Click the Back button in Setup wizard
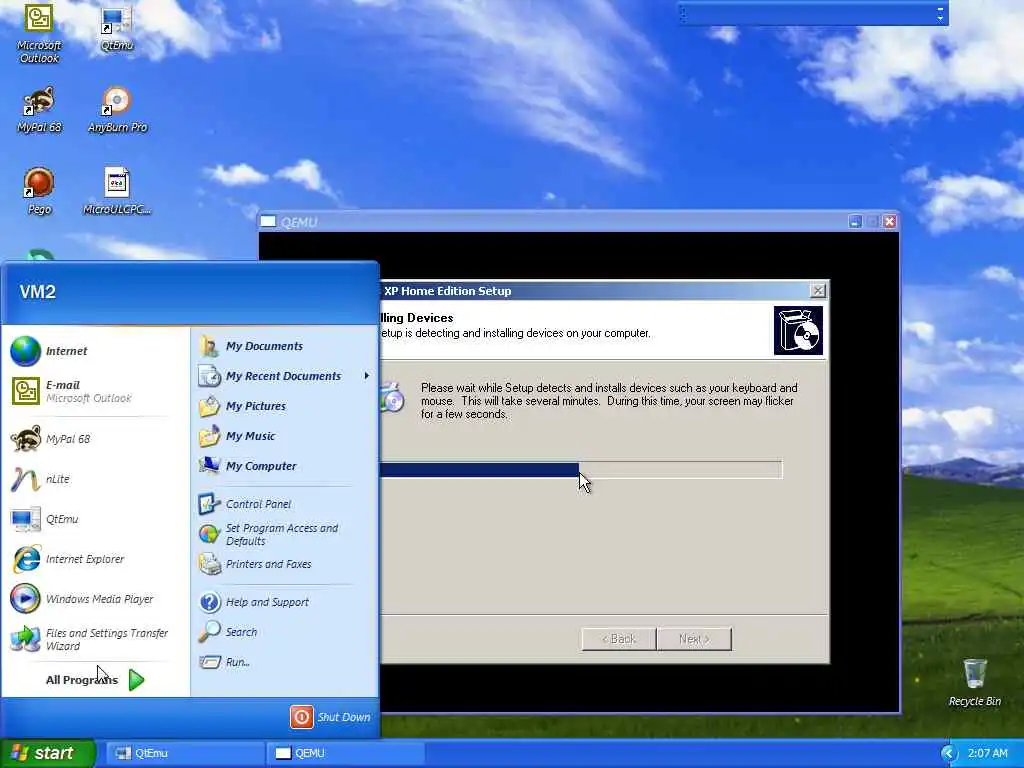 pyautogui.click(x=618, y=639)
